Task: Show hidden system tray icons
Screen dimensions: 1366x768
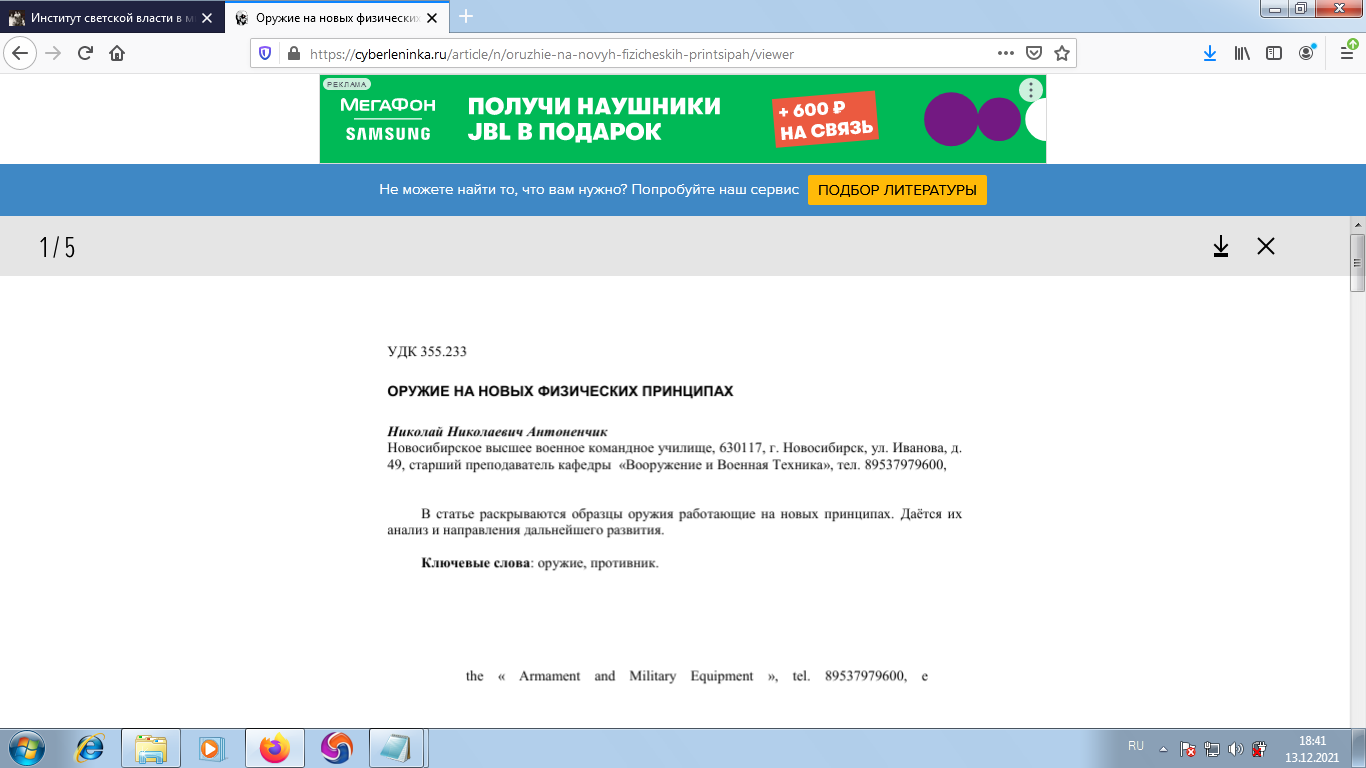Action: 1163,748
